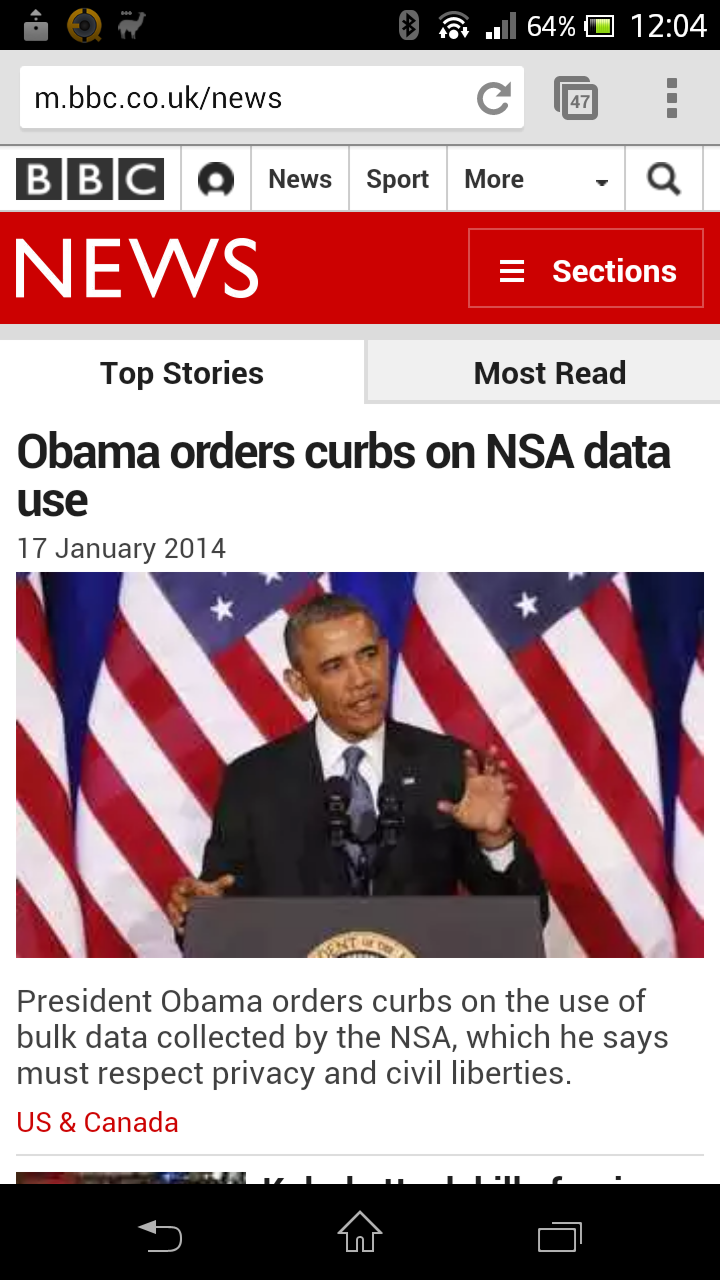Viewport: 720px width, 1280px height.
Task: Follow the US & Canada link
Action: click(98, 1122)
